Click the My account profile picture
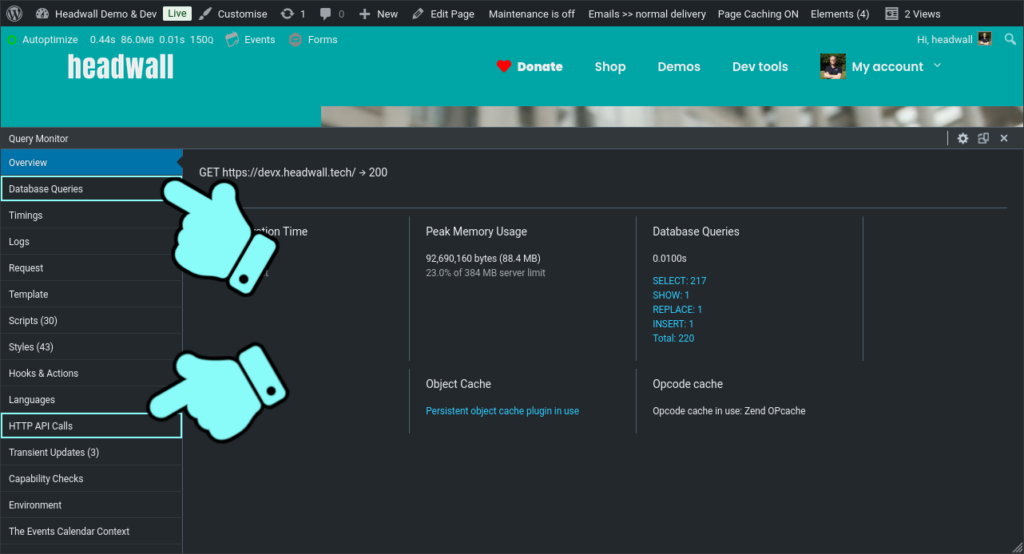This screenshot has width=1024, height=554. pos(833,67)
